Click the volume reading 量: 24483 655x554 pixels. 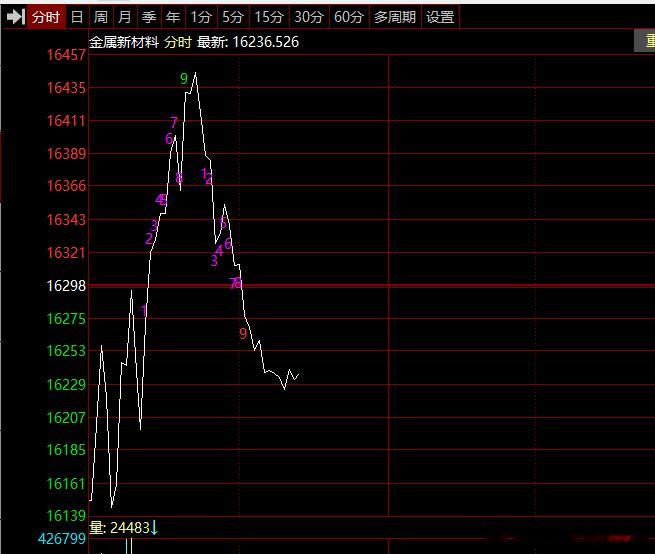point(119,528)
